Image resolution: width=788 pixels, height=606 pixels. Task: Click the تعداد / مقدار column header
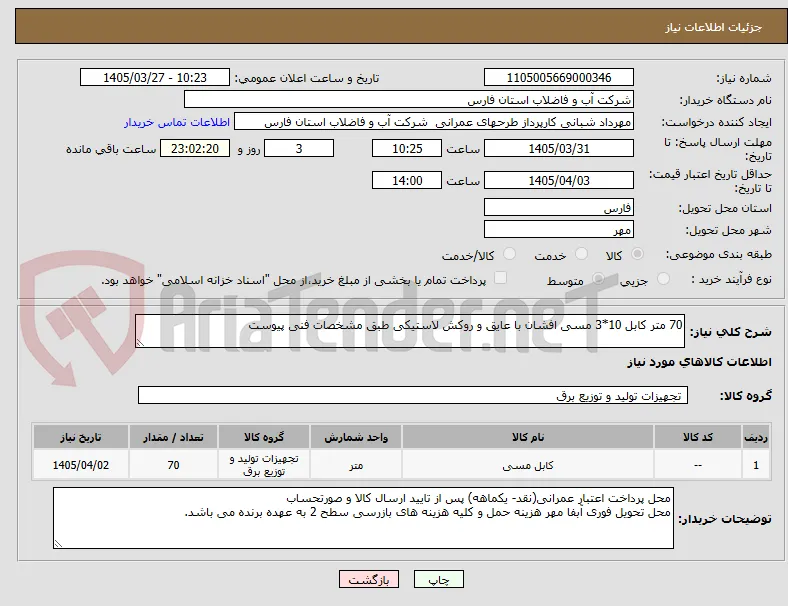click(173, 437)
